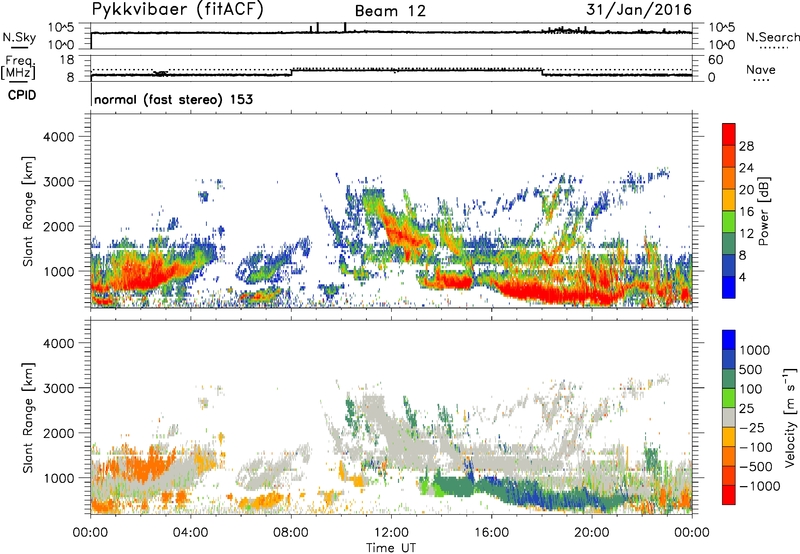Click the red bottom of velocity colorbar
800x554 pixels.
[x=729, y=495]
